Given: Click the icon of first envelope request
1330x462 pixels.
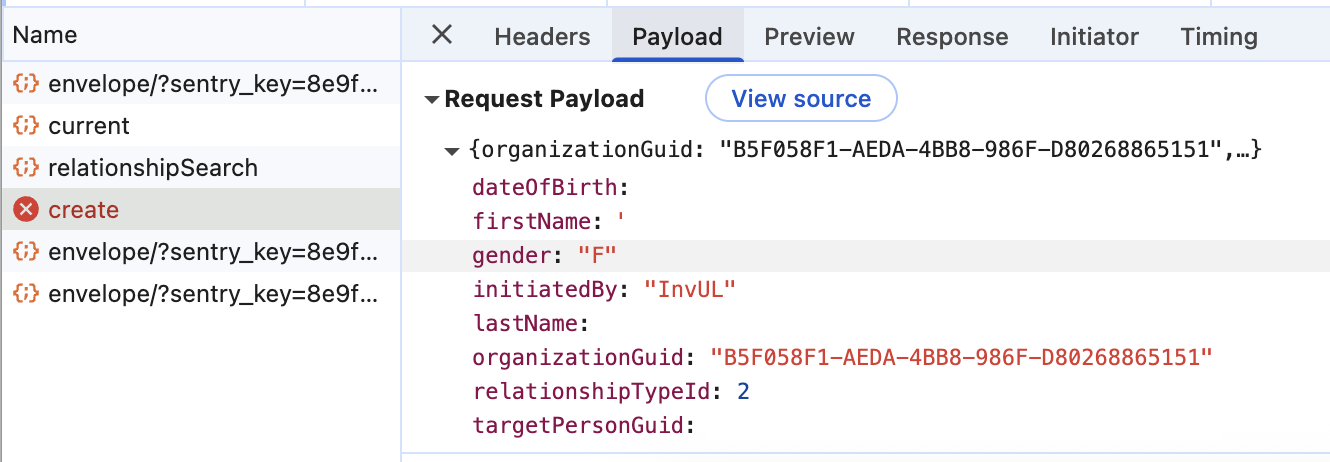Looking at the screenshot, I should coord(26,84).
